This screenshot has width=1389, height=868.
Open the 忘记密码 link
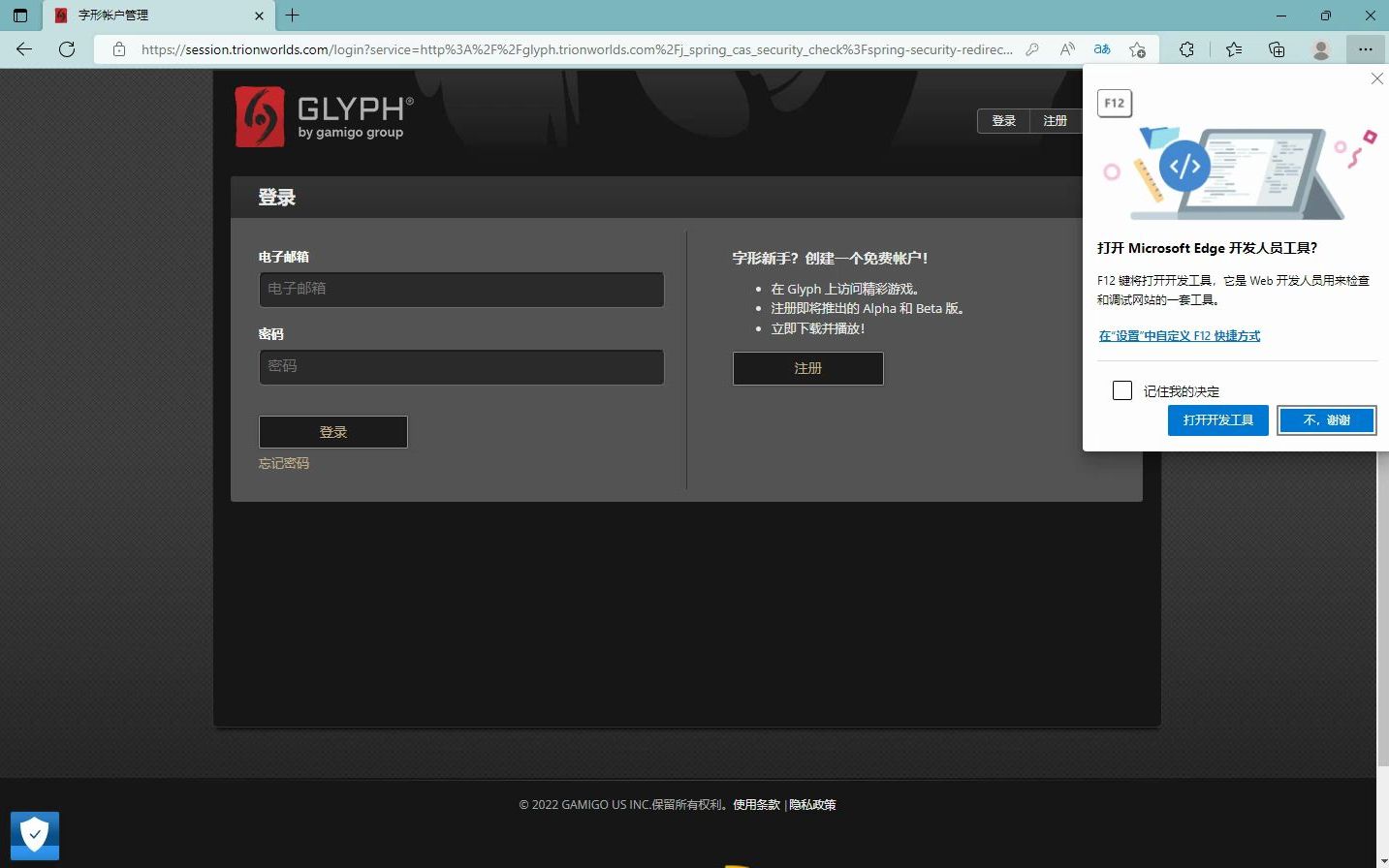click(284, 463)
